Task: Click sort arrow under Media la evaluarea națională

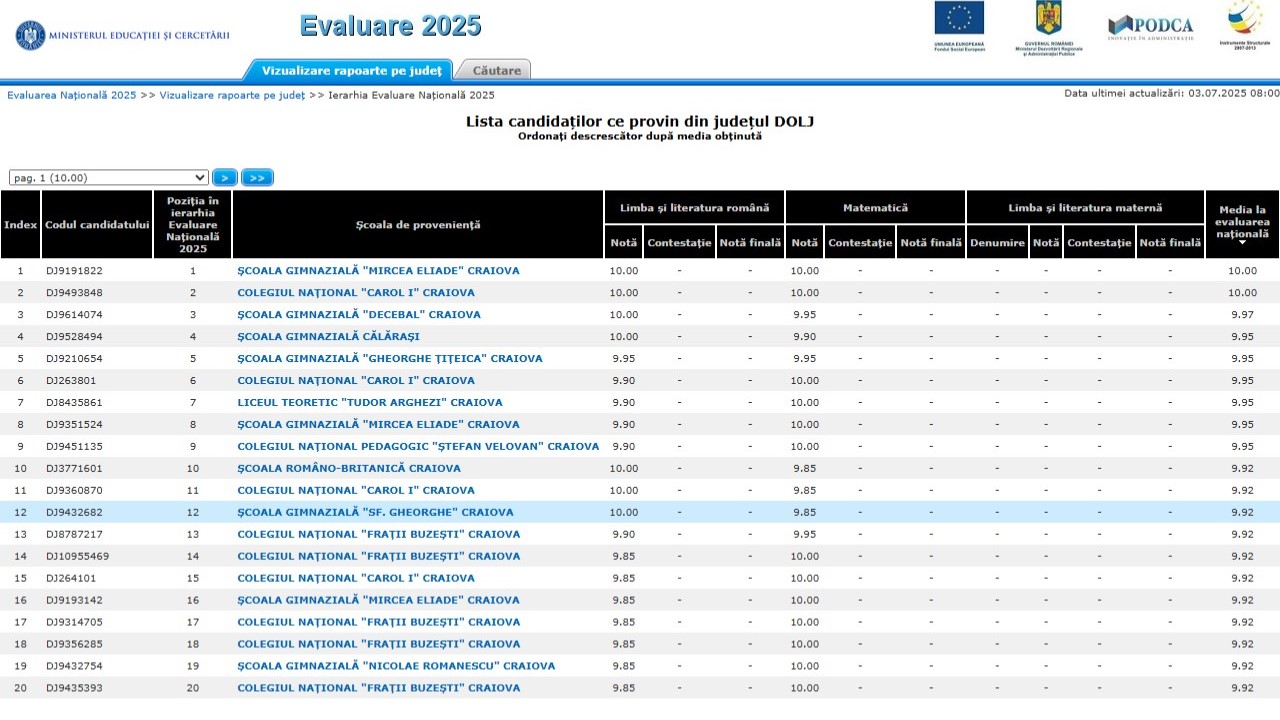Action: [x=1242, y=243]
